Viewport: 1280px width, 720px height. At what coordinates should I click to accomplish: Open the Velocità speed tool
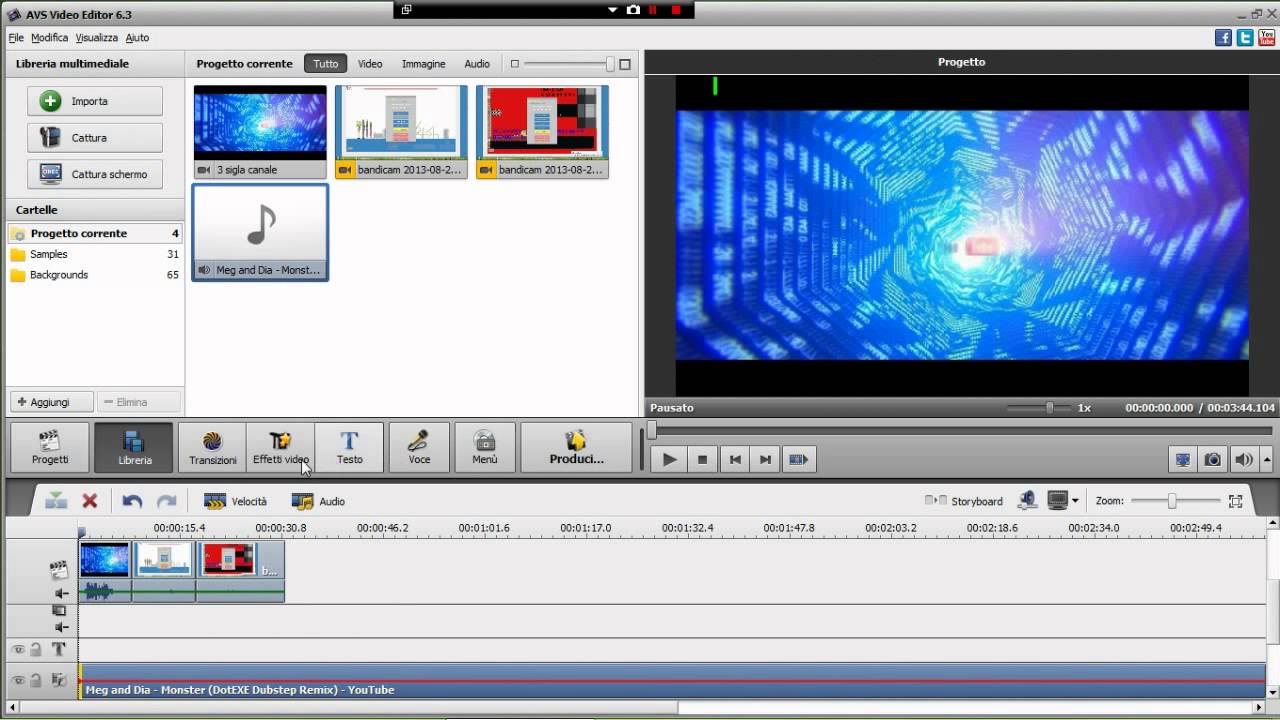point(236,501)
